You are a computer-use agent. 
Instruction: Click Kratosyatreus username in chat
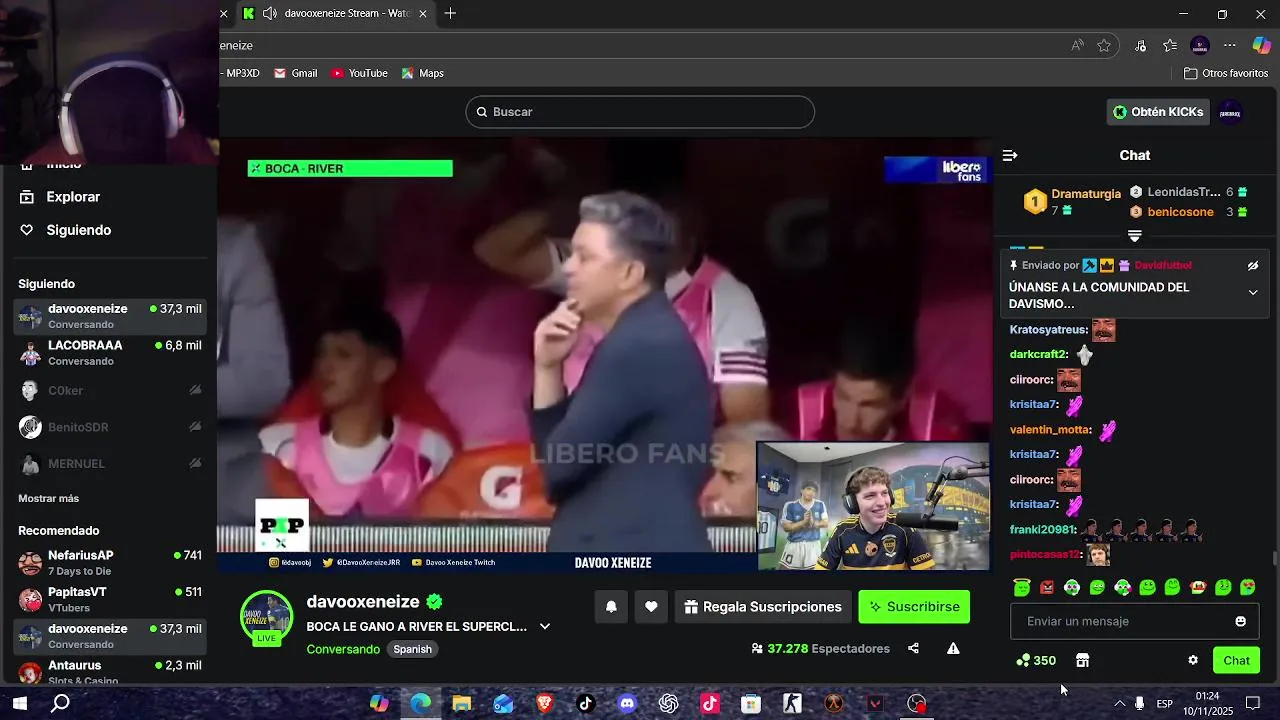click(1049, 330)
